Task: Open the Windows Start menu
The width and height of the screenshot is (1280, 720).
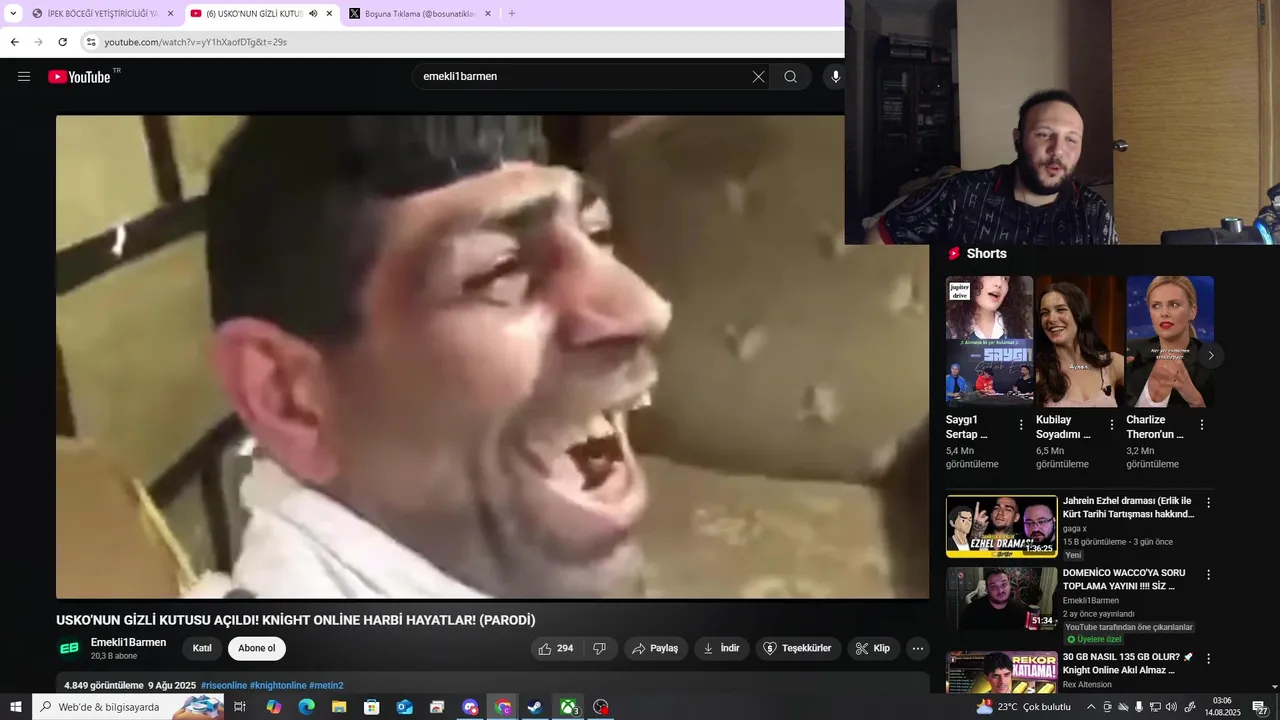Action: pyautogui.click(x=16, y=707)
